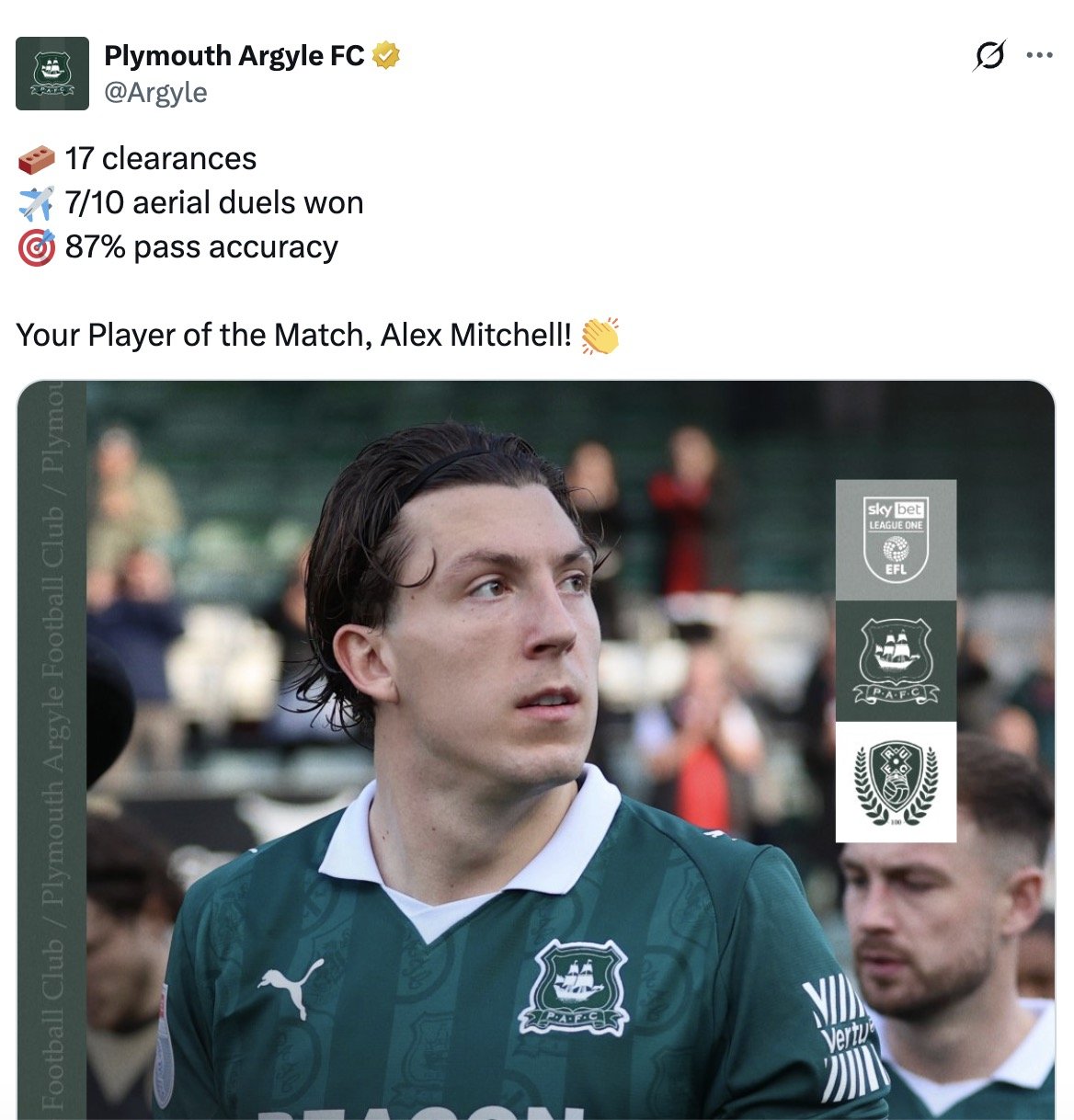Click the Sky Bet League One badge
Image resolution: width=1074 pixels, height=1120 pixels.
point(896,540)
